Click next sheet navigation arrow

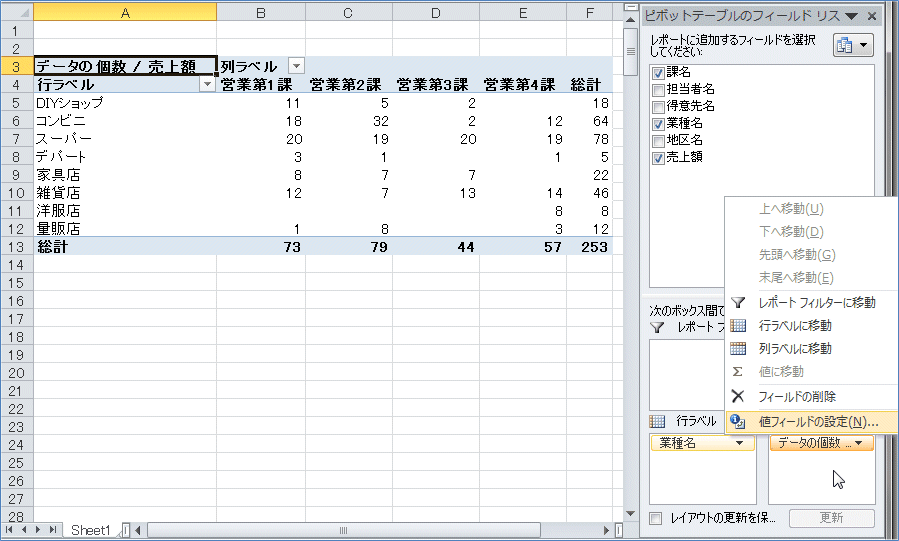click(38, 530)
